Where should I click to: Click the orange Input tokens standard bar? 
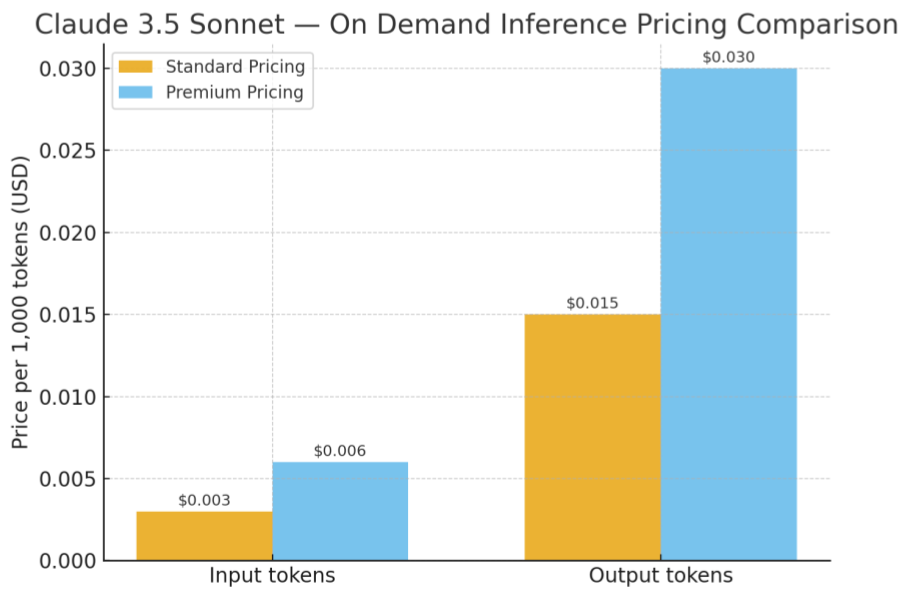click(x=204, y=535)
